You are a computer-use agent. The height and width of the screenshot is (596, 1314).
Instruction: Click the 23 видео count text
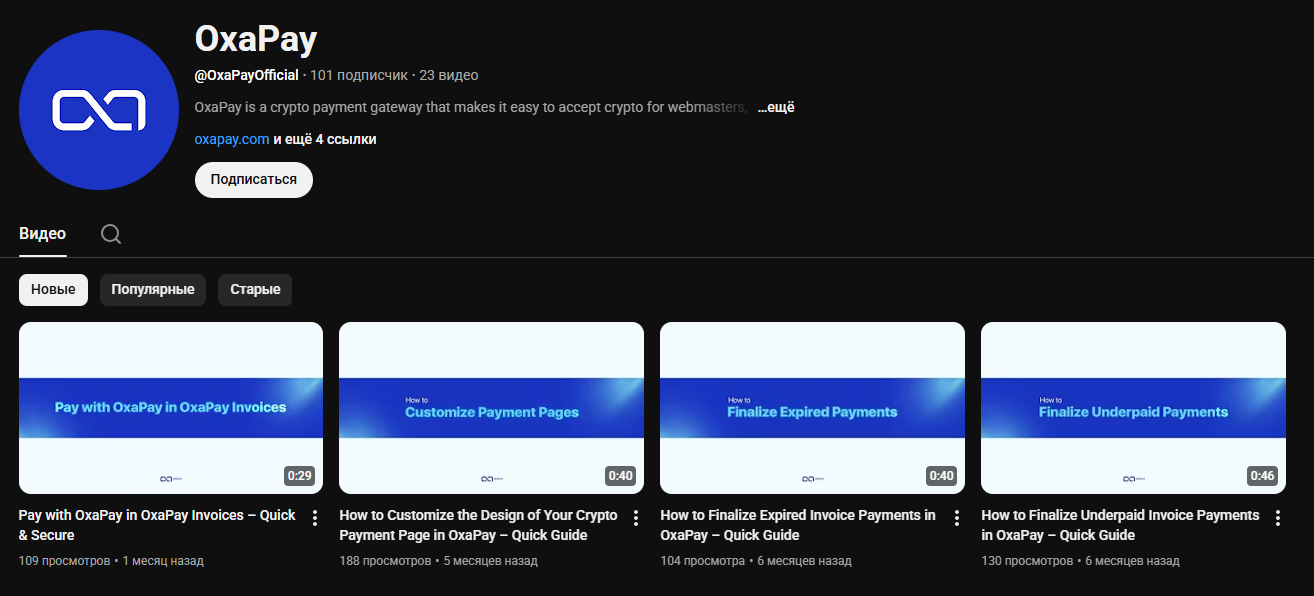click(x=449, y=75)
